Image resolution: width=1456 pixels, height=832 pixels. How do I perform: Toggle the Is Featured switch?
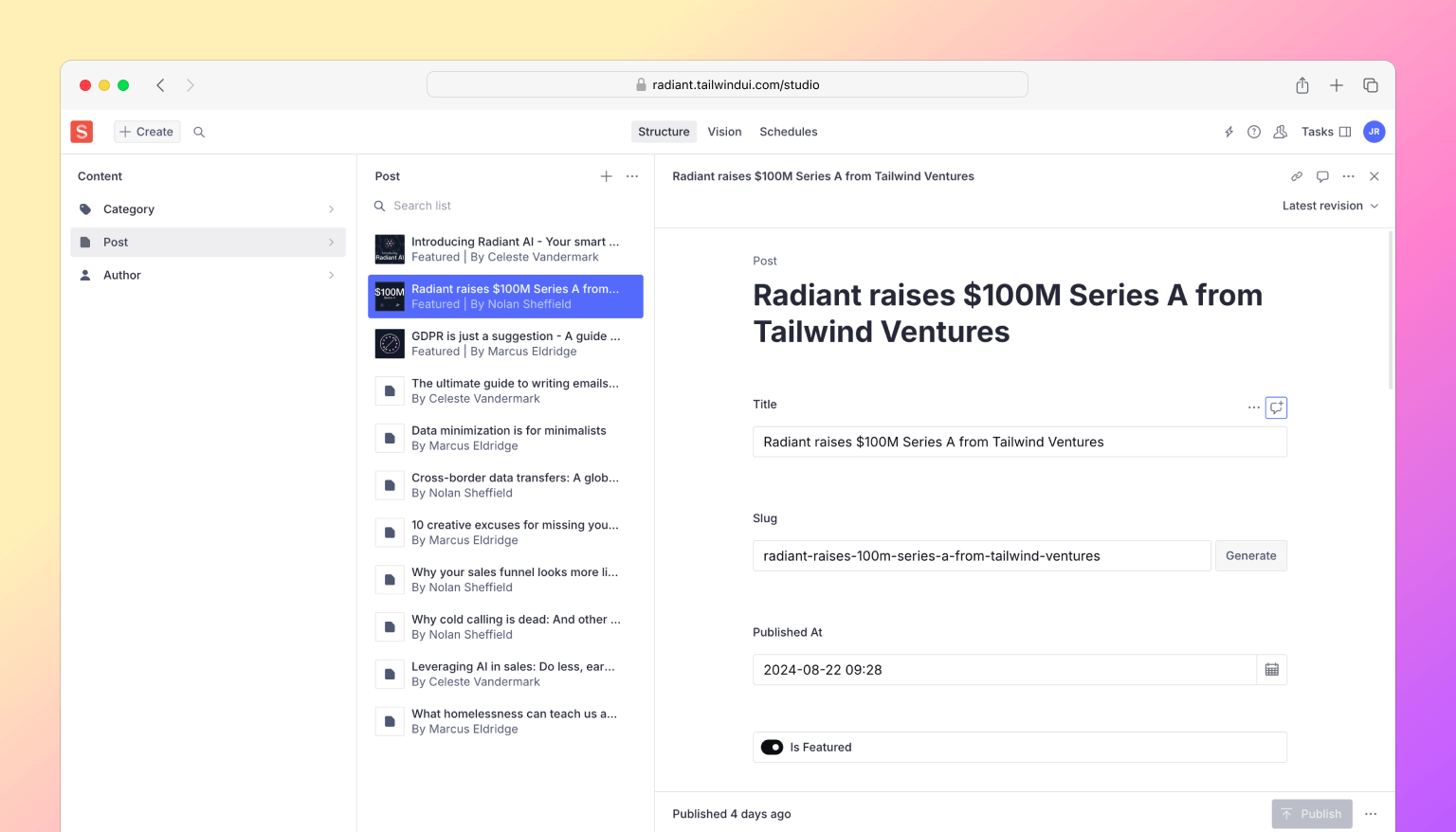pos(772,747)
